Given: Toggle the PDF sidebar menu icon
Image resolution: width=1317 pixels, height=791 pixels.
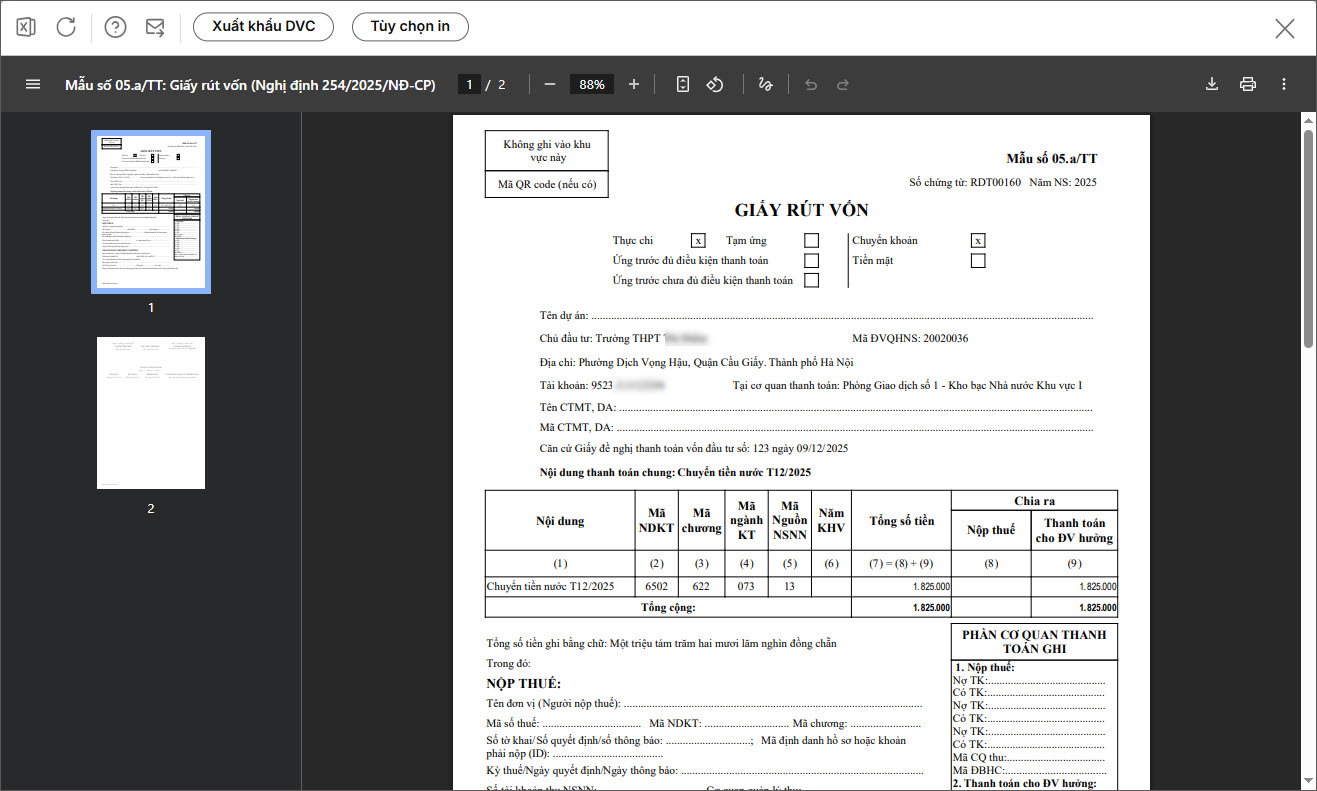Looking at the screenshot, I should (x=33, y=85).
